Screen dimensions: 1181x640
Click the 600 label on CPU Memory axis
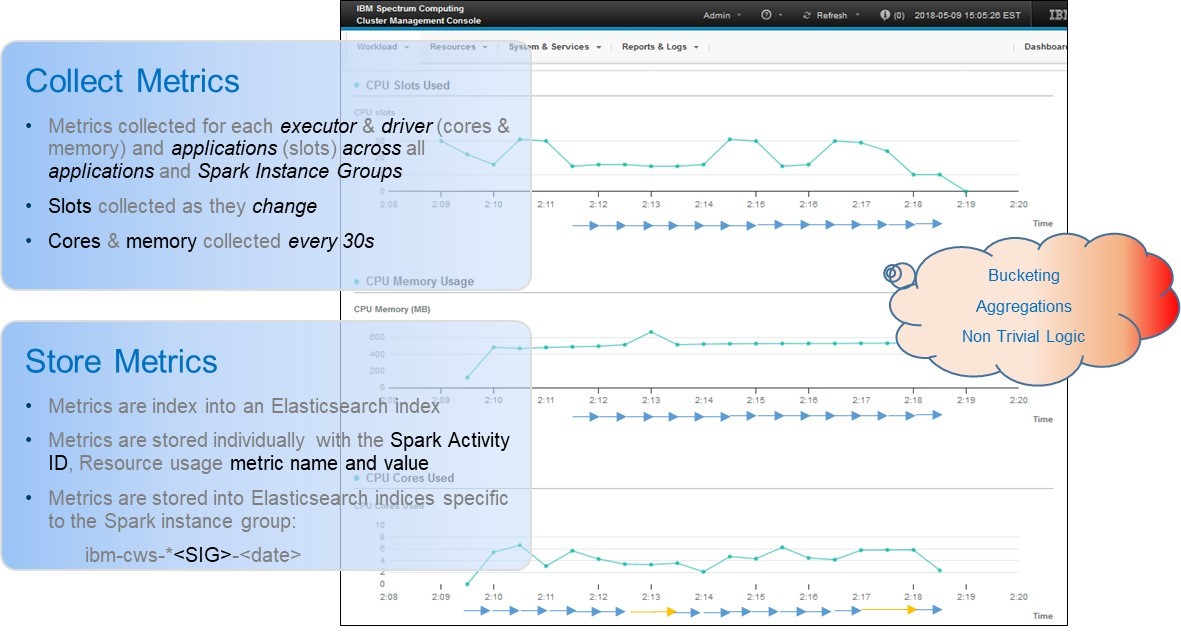(377, 337)
